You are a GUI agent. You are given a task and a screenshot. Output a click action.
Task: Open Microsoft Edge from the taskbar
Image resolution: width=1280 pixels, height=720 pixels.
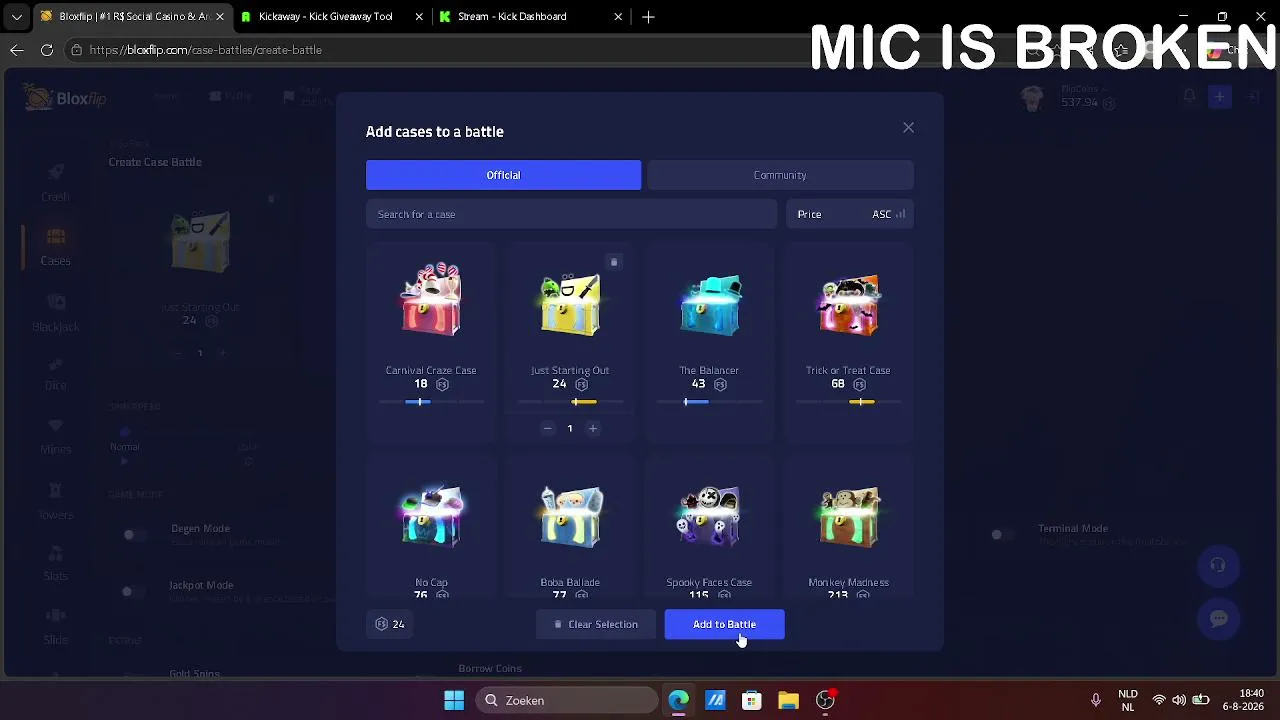click(x=678, y=700)
